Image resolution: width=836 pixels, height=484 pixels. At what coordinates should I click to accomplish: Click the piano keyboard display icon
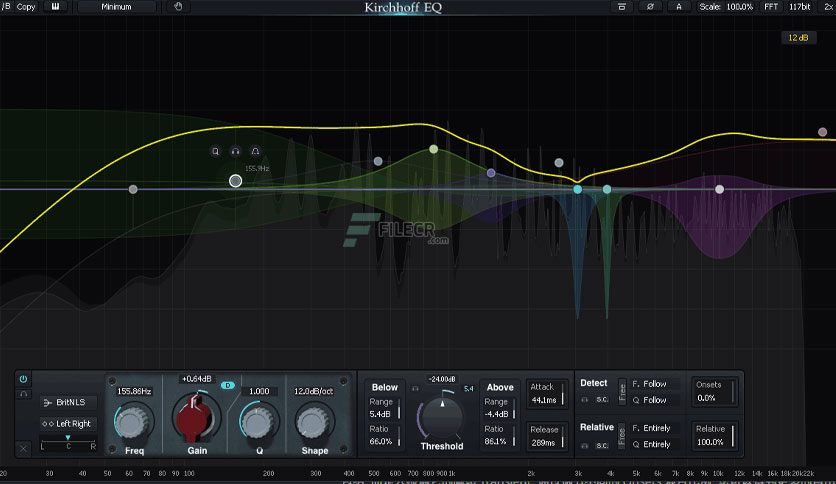(55, 6)
